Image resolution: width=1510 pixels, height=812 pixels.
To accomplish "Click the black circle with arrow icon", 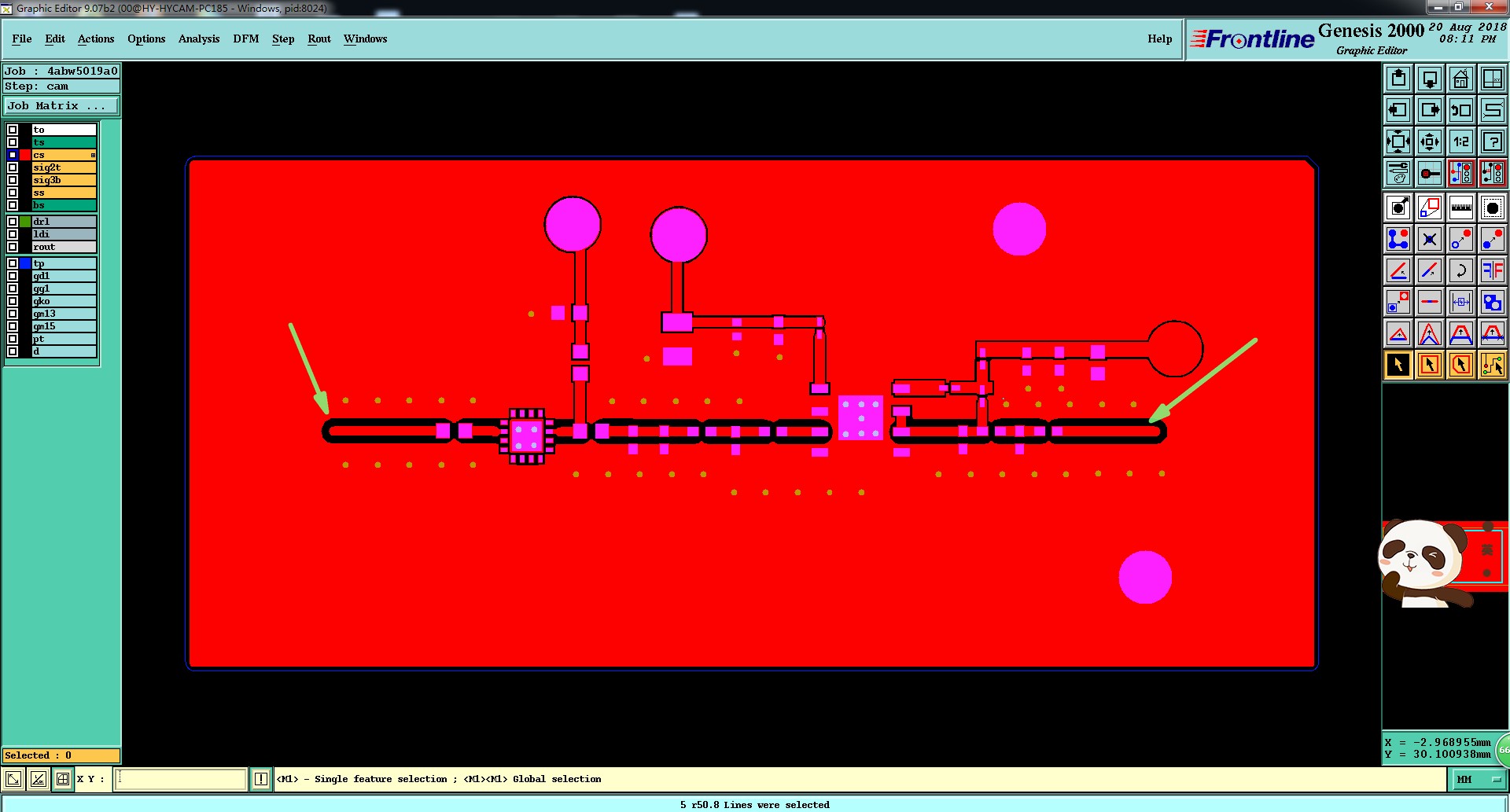I will (1398, 208).
